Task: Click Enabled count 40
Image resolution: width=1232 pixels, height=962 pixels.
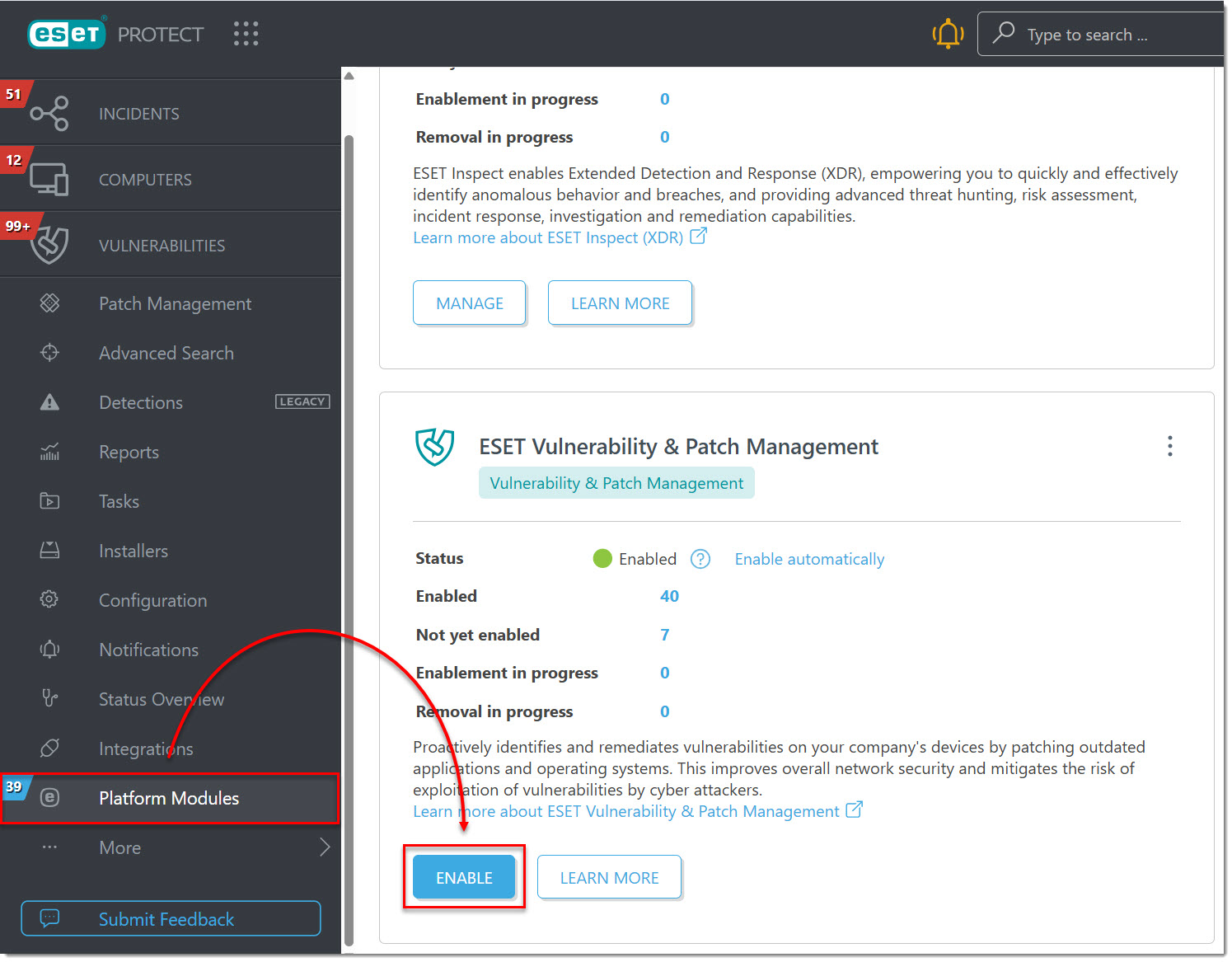Action: click(669, 596)
